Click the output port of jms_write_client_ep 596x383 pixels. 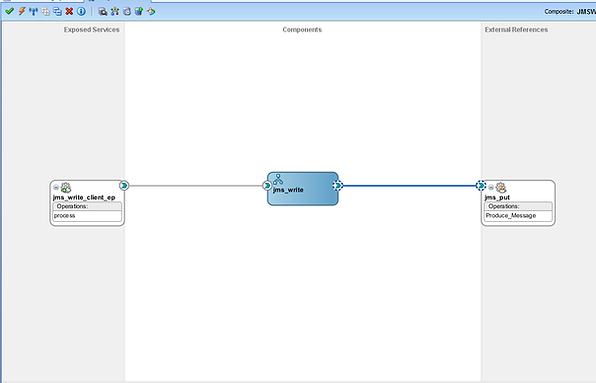point(124,185)
